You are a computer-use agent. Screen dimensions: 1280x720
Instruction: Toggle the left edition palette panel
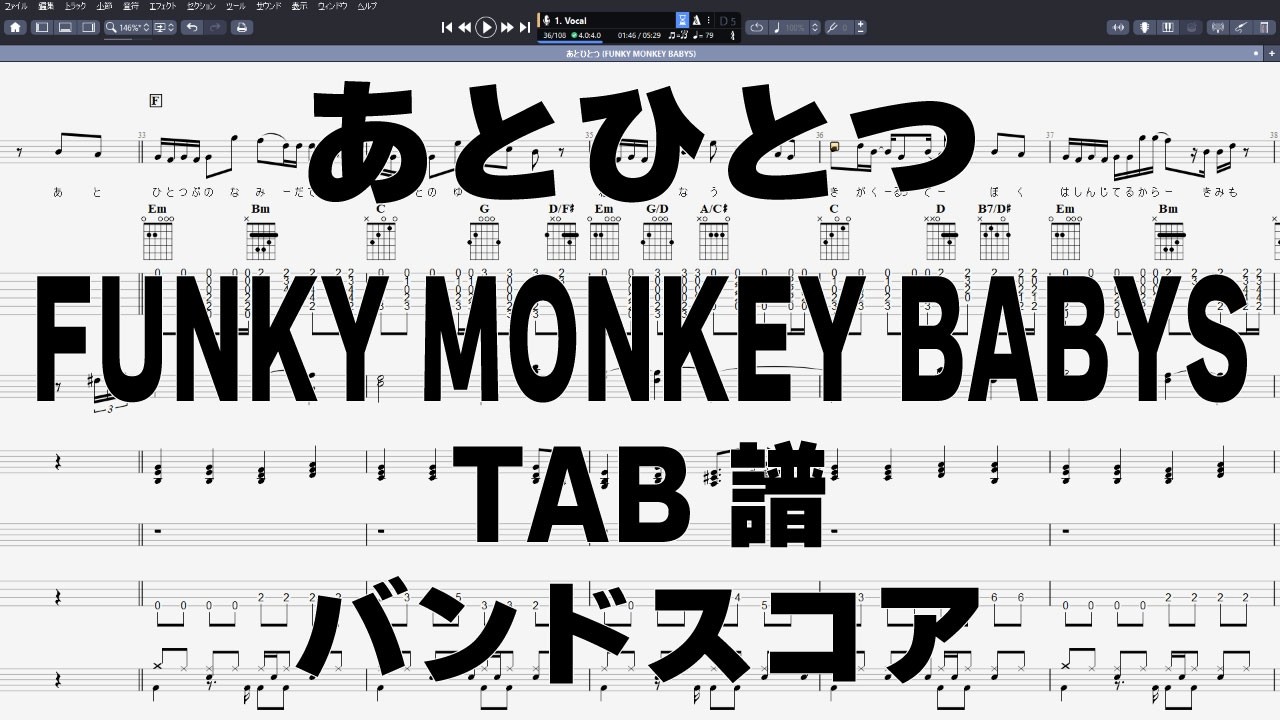click(42, 27)
